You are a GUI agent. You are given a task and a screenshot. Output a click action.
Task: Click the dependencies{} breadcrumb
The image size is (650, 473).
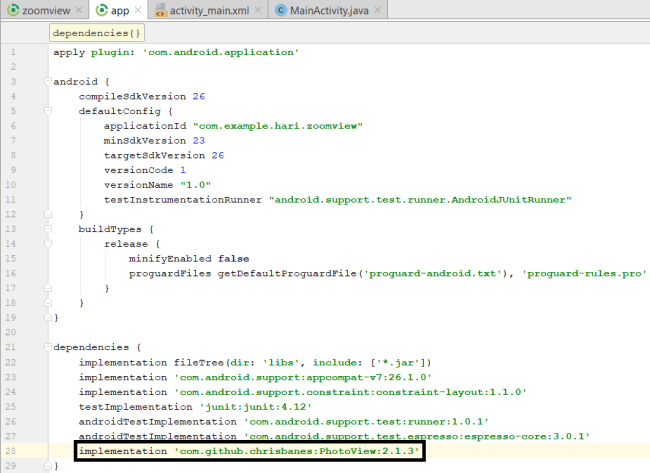97,33
